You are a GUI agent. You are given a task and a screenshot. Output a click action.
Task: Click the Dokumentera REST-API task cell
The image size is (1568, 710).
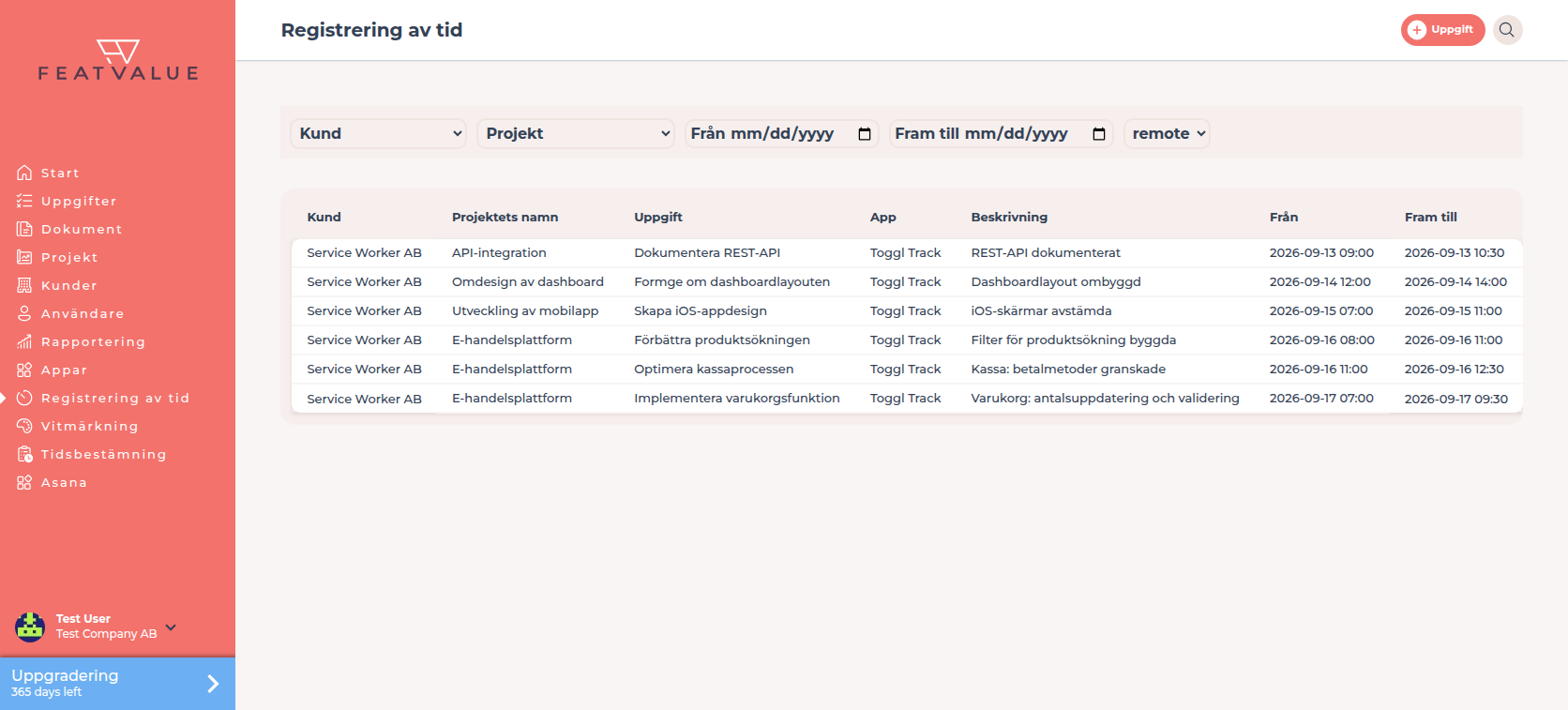point(707,252)
